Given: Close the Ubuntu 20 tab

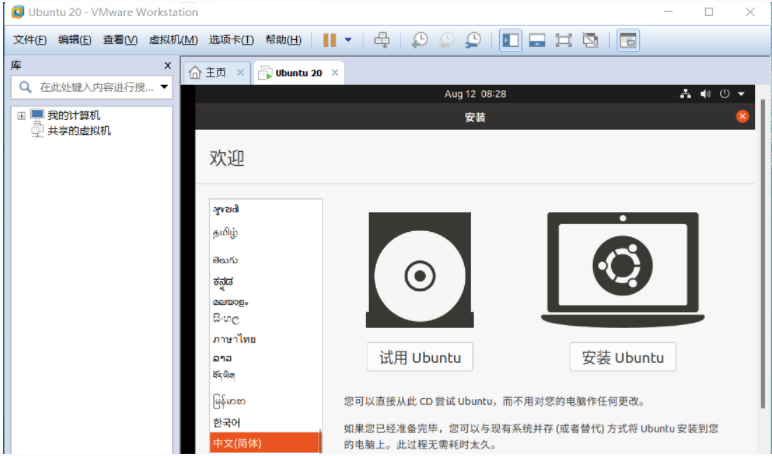Looking at the screenshot, I should coord(335,72).
